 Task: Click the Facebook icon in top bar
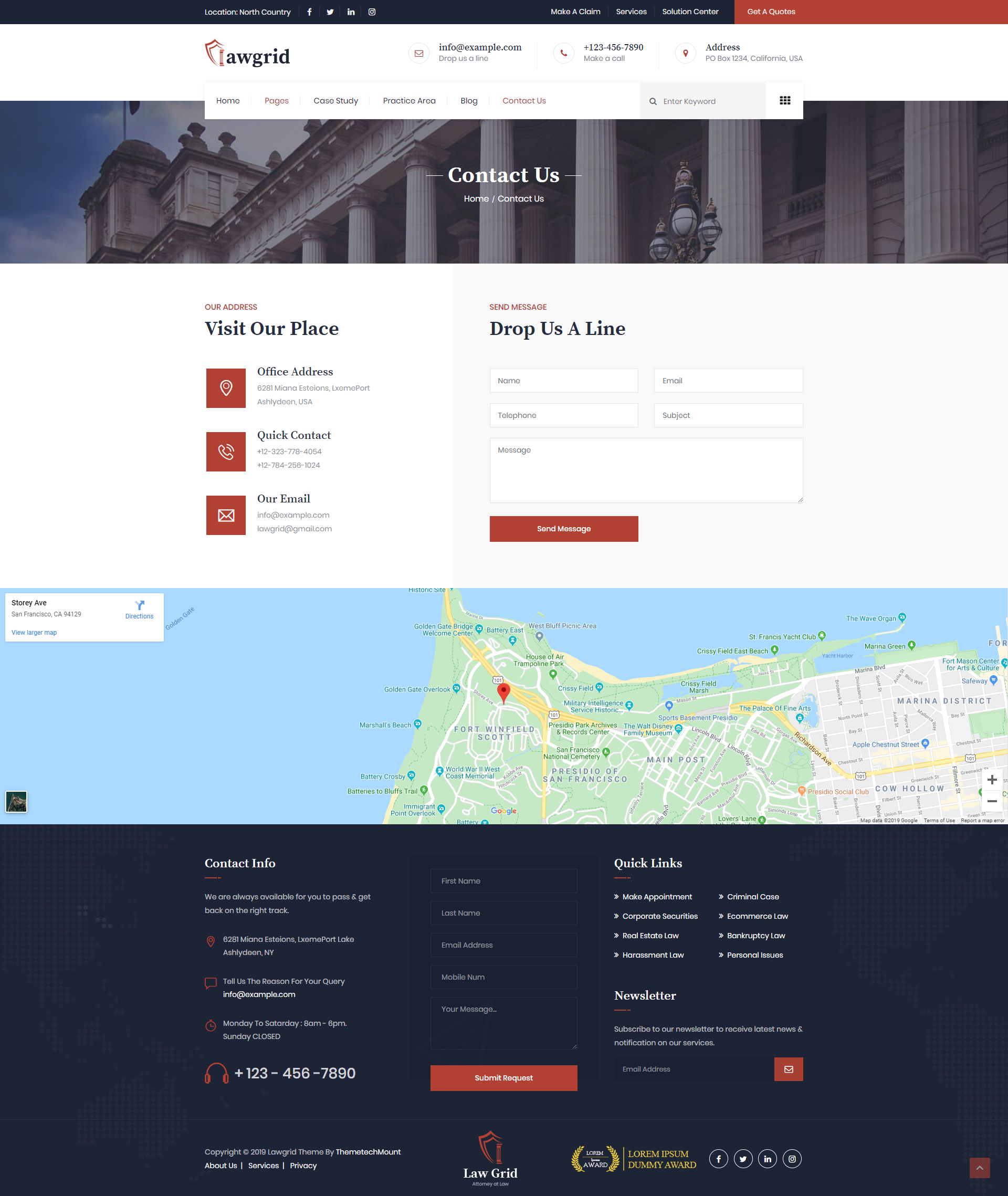point(309,12)
